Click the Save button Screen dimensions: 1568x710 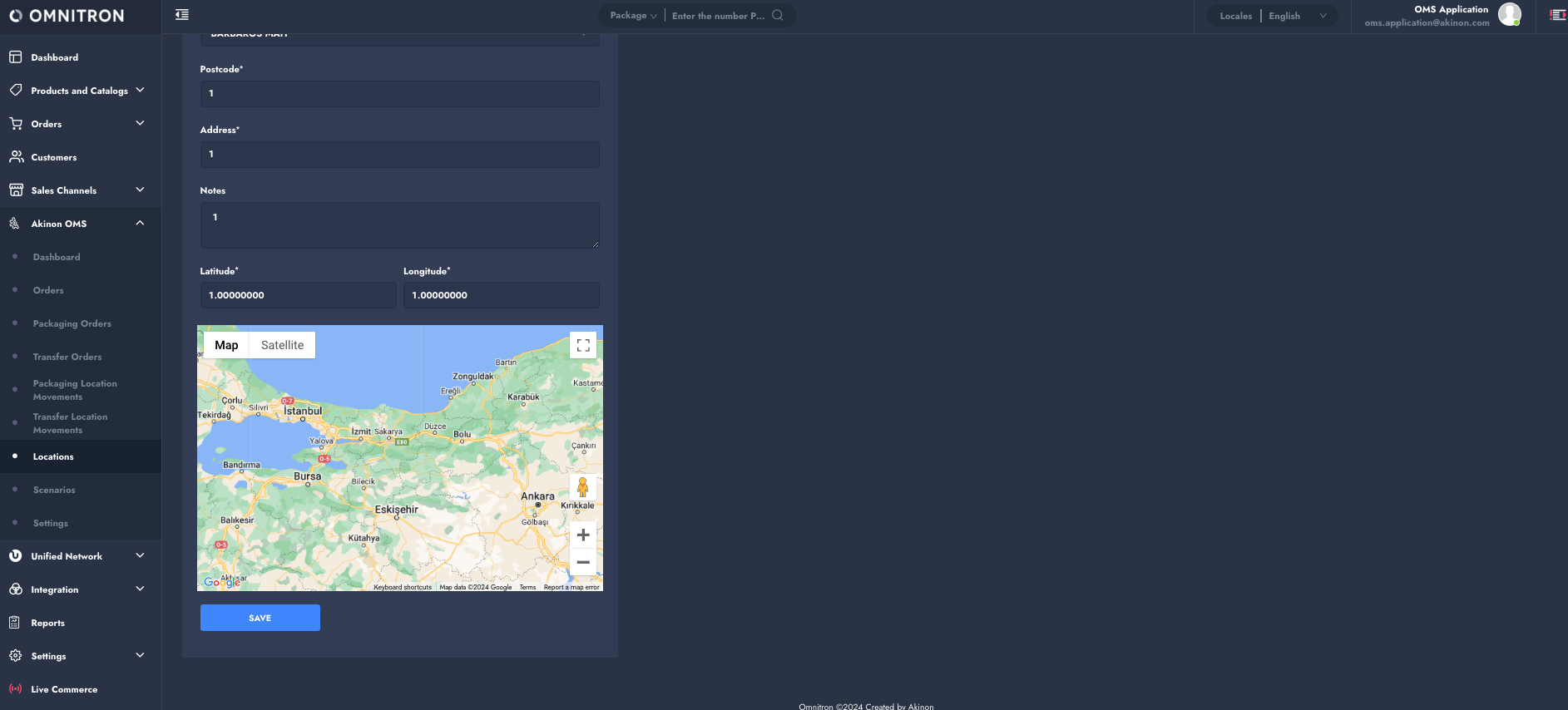(260, 618)
